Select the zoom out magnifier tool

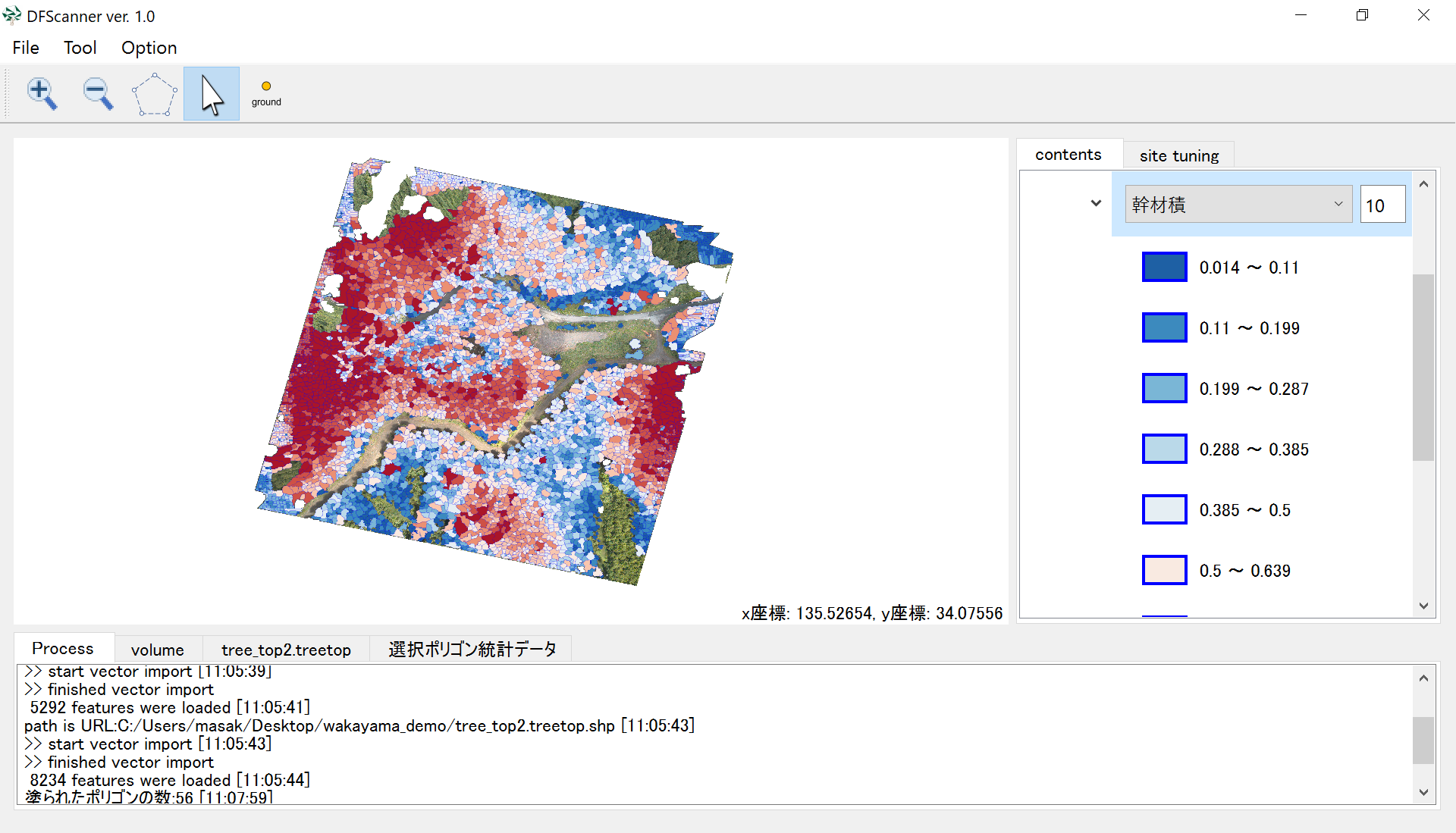[x=98, y=94]
